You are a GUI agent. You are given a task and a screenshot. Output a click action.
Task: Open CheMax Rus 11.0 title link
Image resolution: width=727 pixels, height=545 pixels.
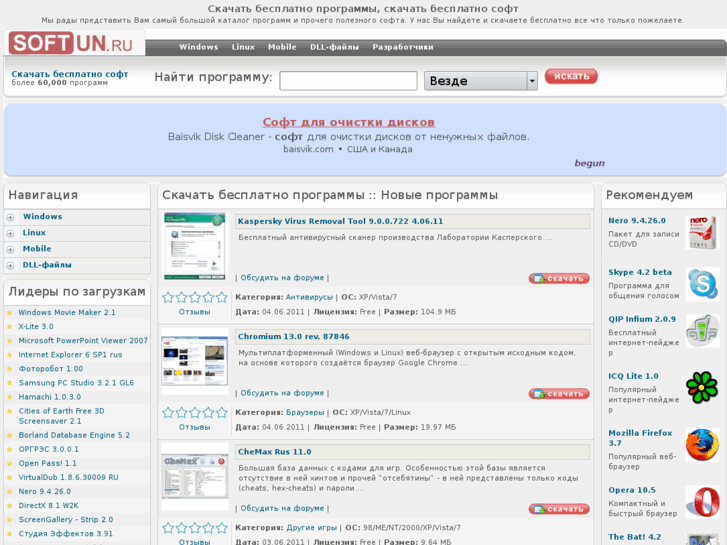(274, 452)
